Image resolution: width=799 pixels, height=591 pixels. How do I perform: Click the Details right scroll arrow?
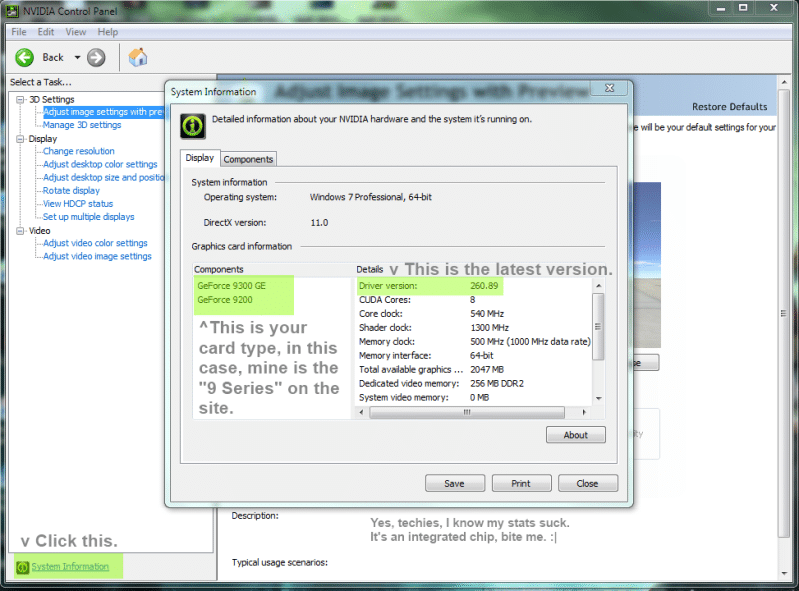584,412
